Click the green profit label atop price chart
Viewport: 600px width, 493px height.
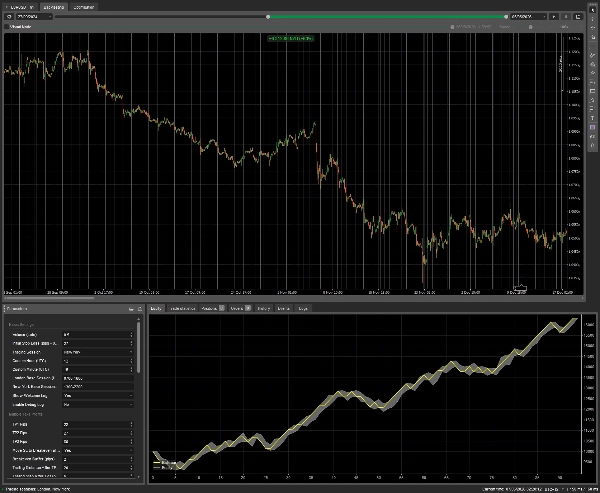click(291, 38)
